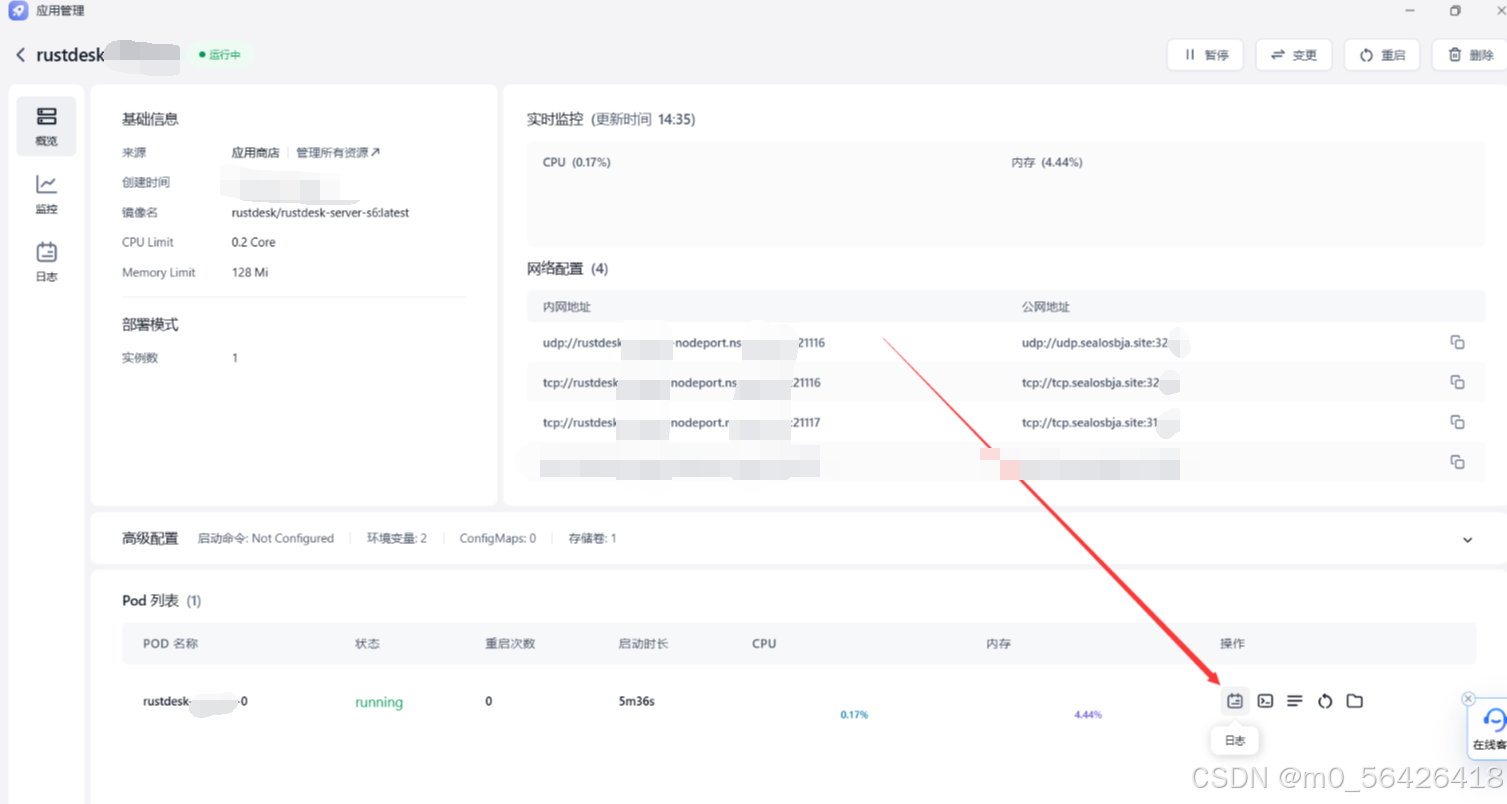Open file manager folder icon for pod
This screenshot has width=1507, height=804.
click(1355, 701)
